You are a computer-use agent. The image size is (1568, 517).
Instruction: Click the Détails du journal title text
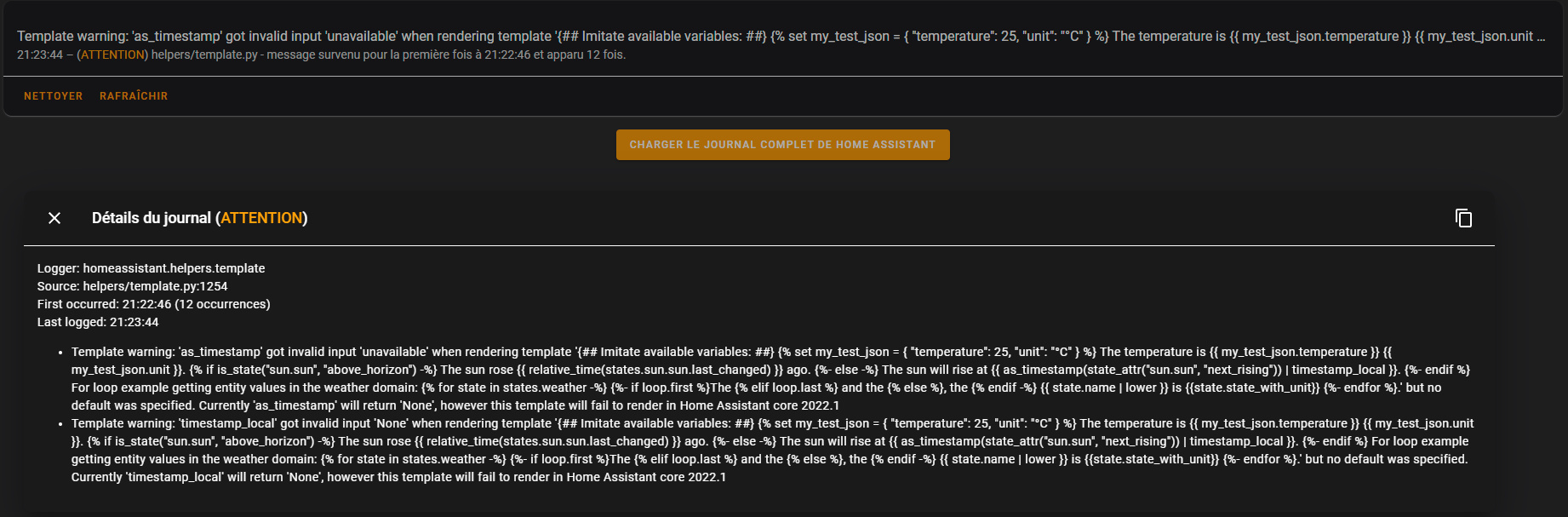(x=152, y=218)
